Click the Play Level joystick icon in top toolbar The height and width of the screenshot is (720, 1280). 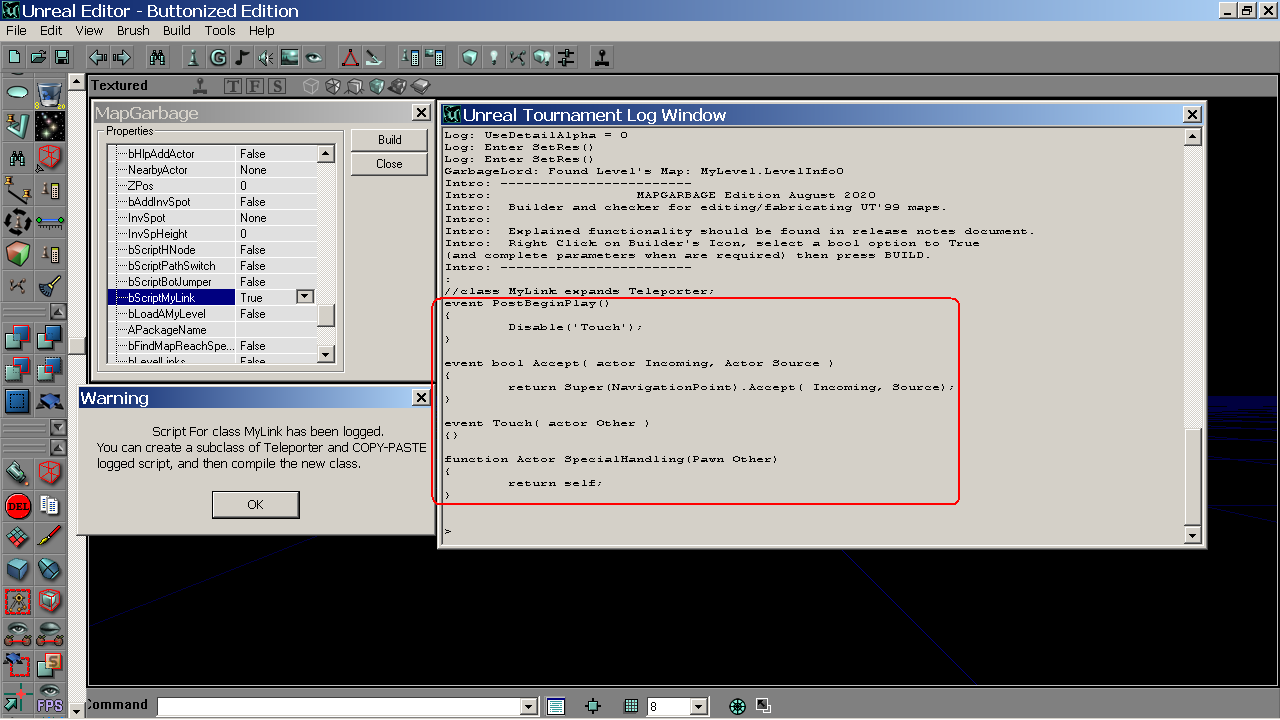click(601, 57)
